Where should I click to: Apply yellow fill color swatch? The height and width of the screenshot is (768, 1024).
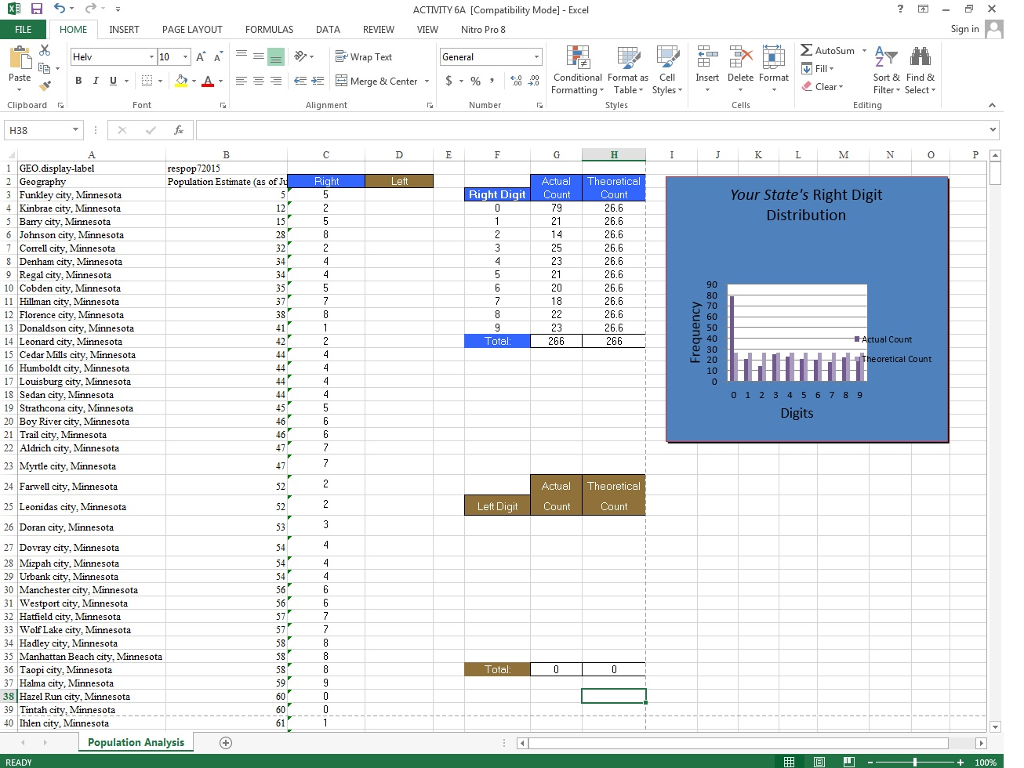tap(182, 81)
